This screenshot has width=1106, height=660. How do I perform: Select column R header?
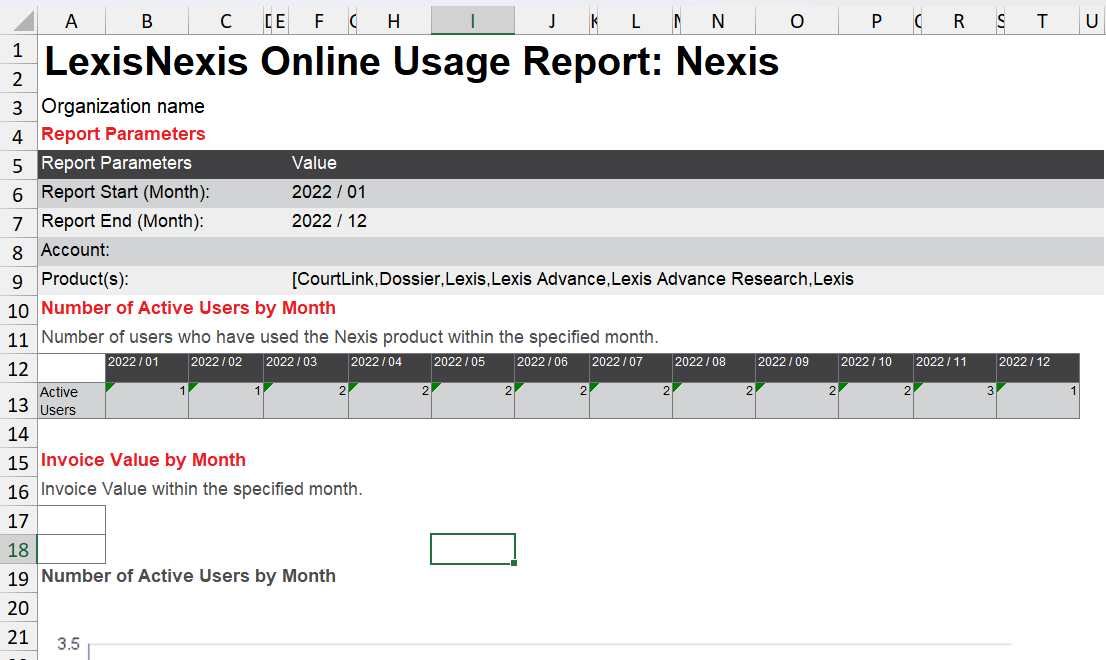click(959, 21)
